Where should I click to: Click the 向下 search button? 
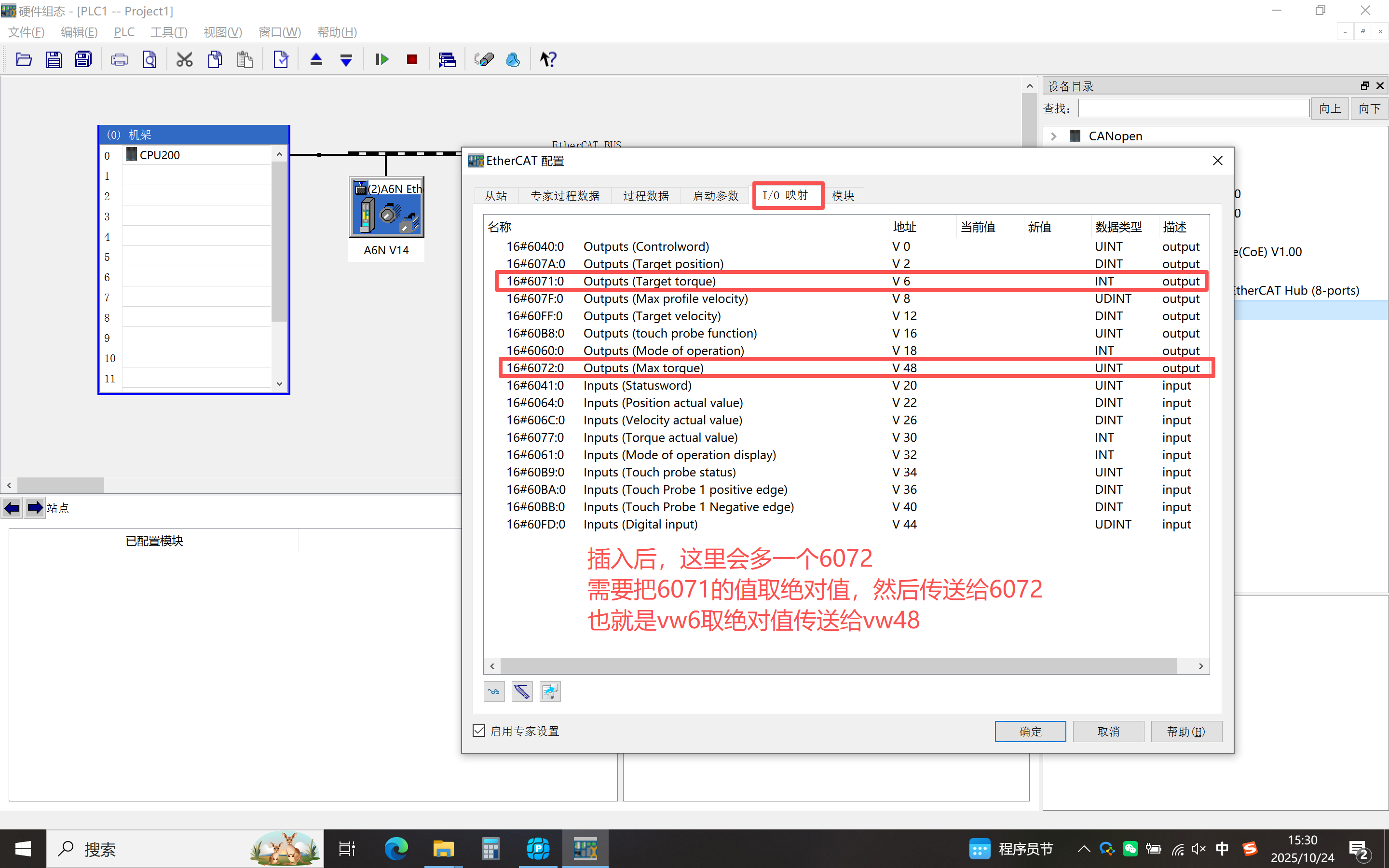point(1370,108)
